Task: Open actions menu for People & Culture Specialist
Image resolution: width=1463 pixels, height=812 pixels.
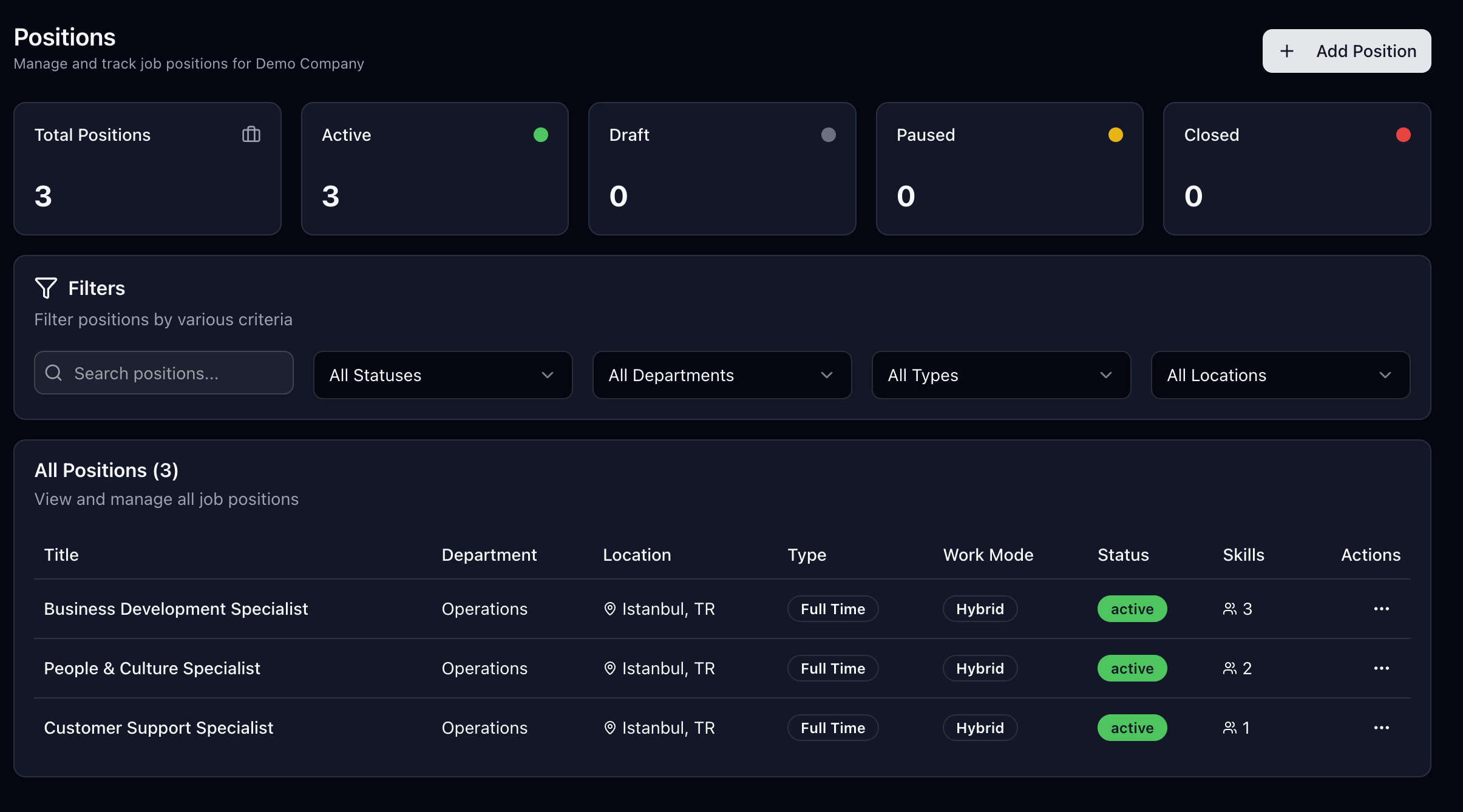Action: (1381, 668)
